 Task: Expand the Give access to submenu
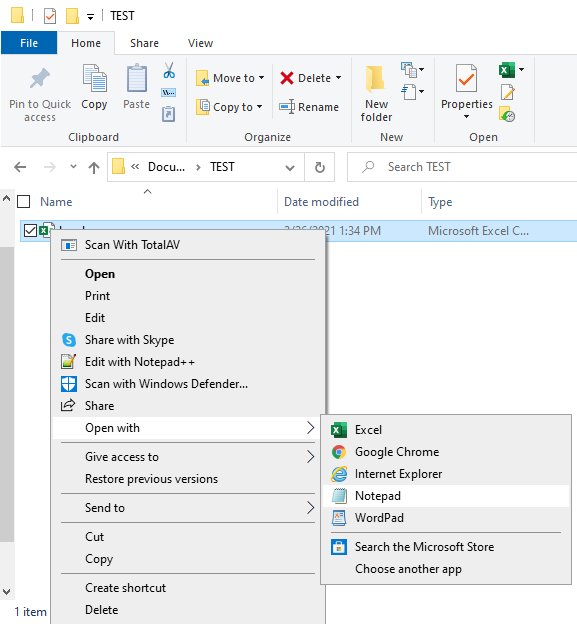tap(188, 457)
